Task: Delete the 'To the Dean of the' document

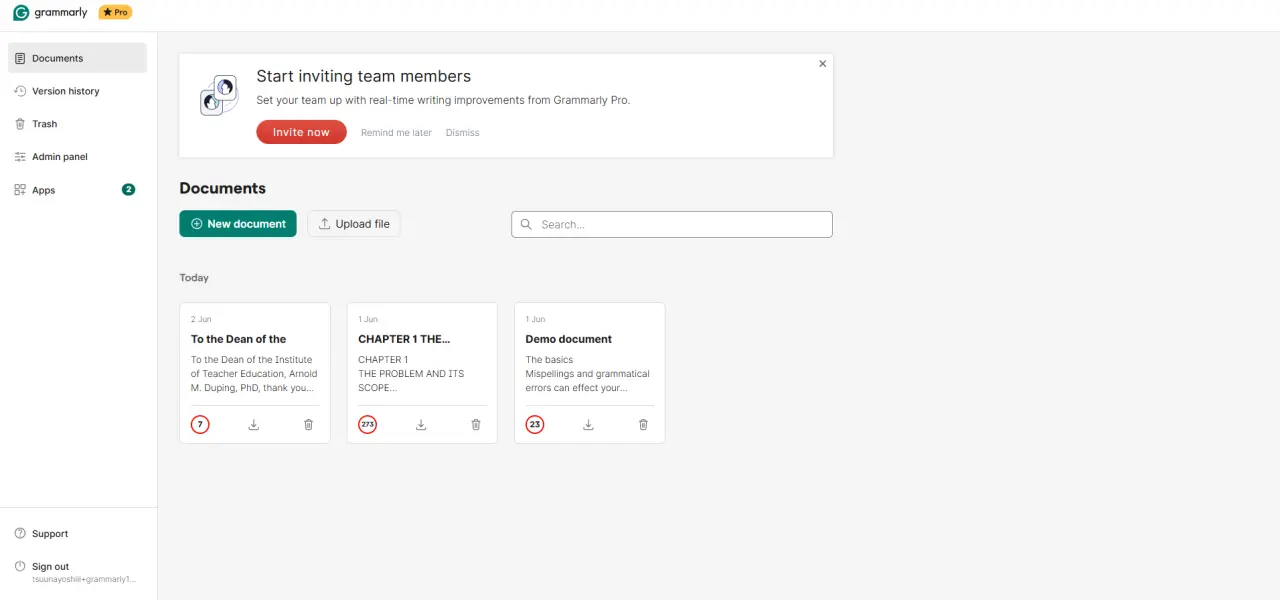Action: click(308, 425)
